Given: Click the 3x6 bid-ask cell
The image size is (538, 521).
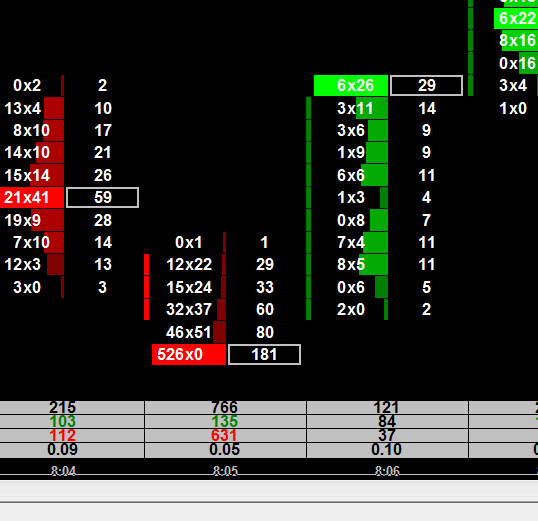Looking at the screenshot, I should pos(351,130).
